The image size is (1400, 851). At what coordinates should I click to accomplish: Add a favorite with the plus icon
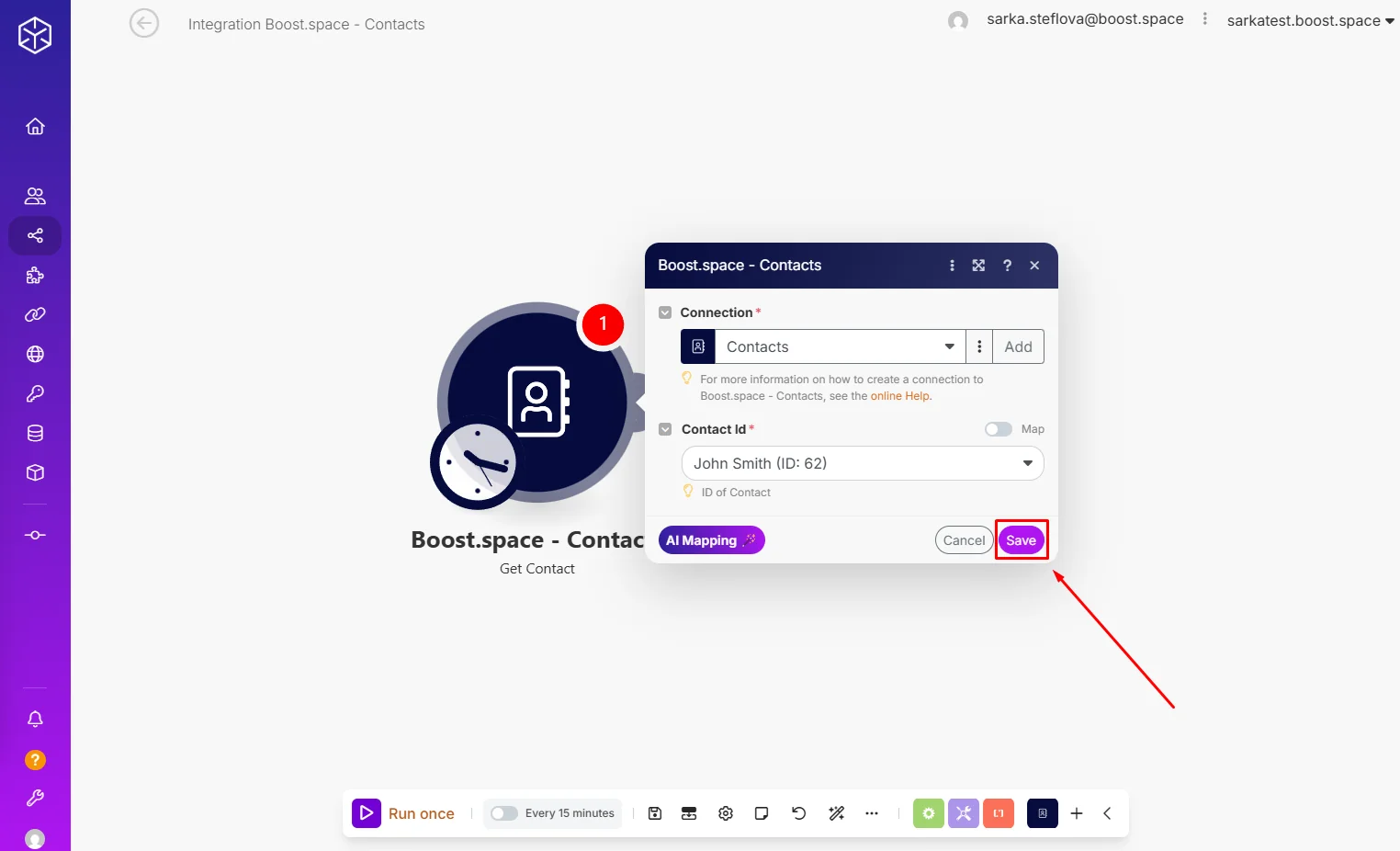(x=1077, y=813)
